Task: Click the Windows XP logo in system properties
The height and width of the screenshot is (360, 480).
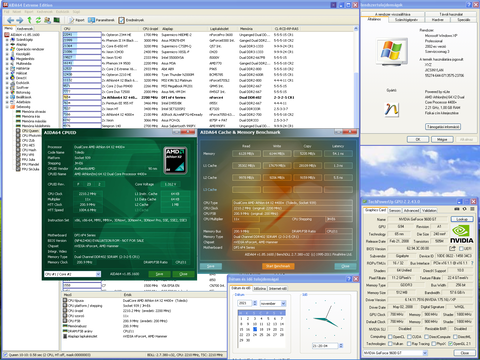Action: tap(391, 52)
